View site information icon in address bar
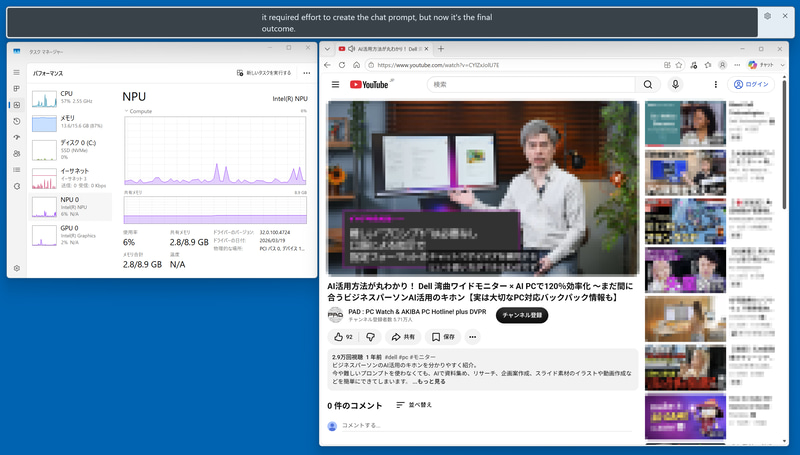The image size is (800, 455). [371, 65]
